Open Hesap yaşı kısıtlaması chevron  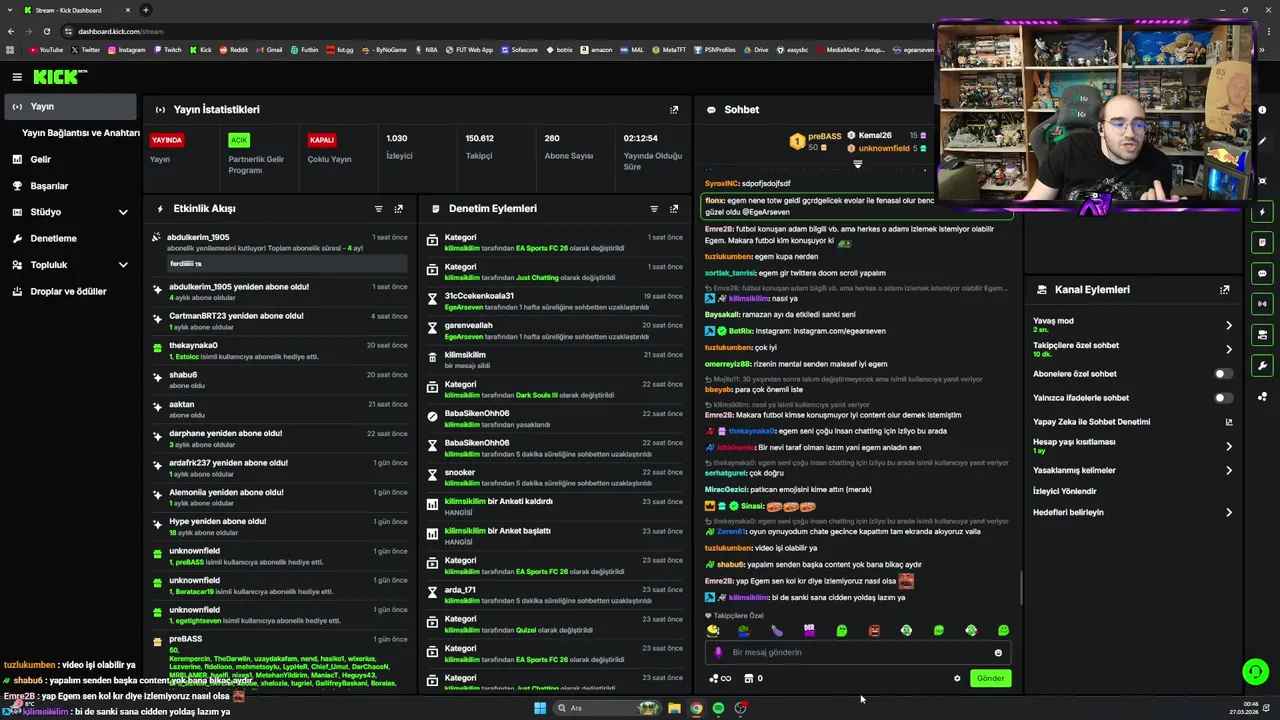pyautogui.click(x=1229, y=446)
